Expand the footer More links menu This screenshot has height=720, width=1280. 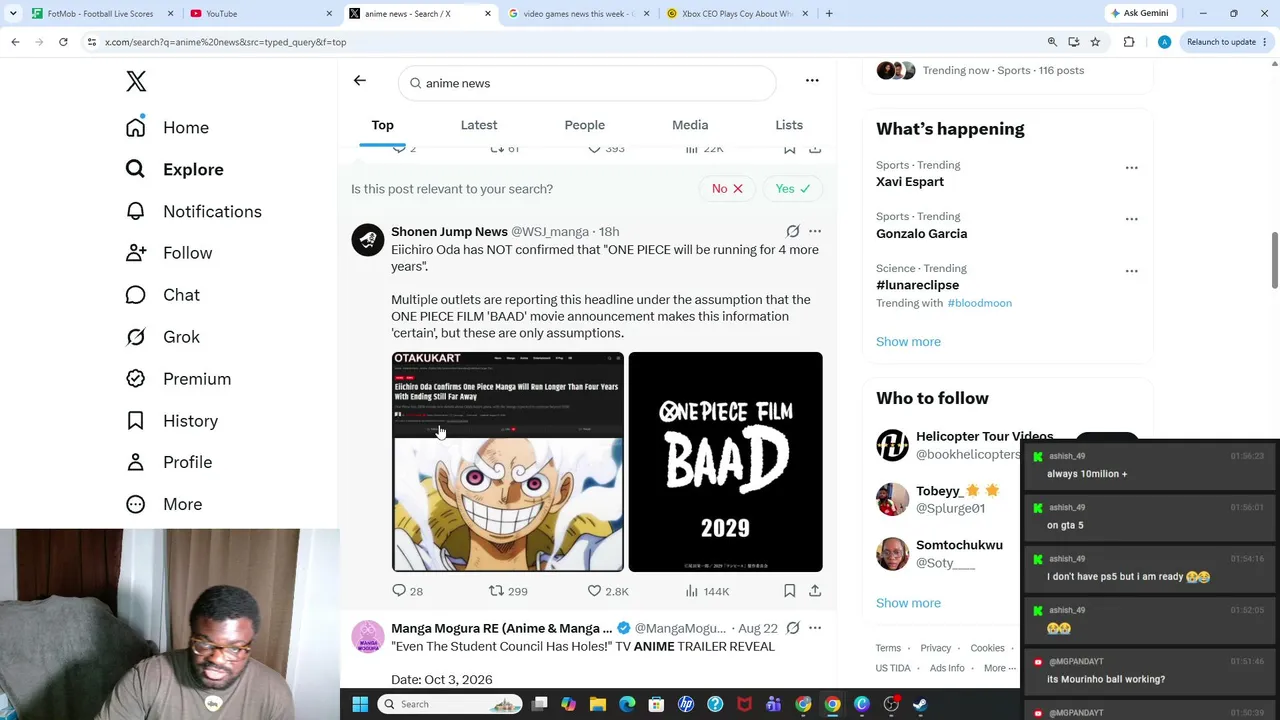[999, 669]
